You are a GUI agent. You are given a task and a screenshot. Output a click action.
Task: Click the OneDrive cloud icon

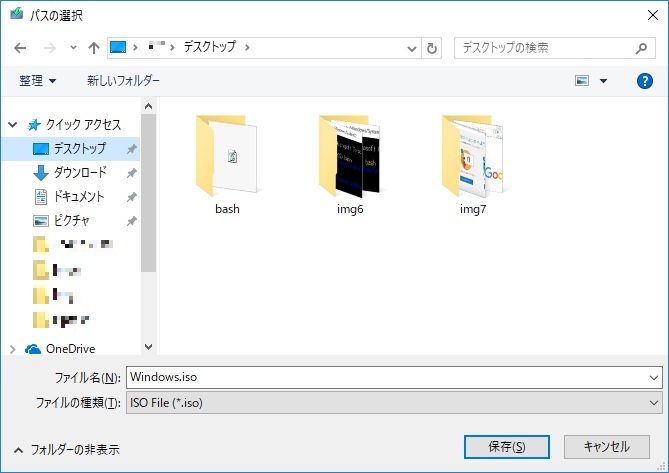tap(33, 349)
